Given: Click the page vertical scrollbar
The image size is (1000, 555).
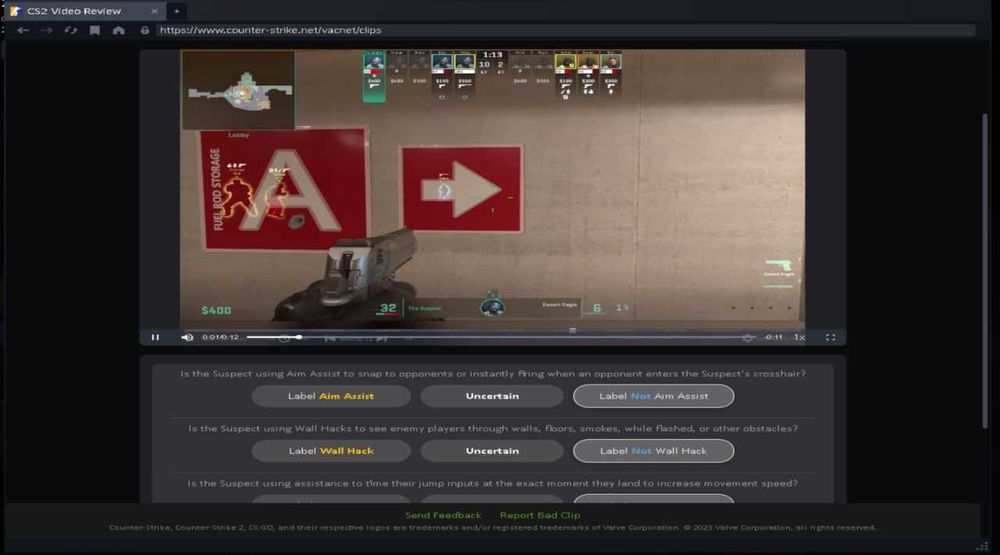Looking at the screenshot, I should [985, 271].
